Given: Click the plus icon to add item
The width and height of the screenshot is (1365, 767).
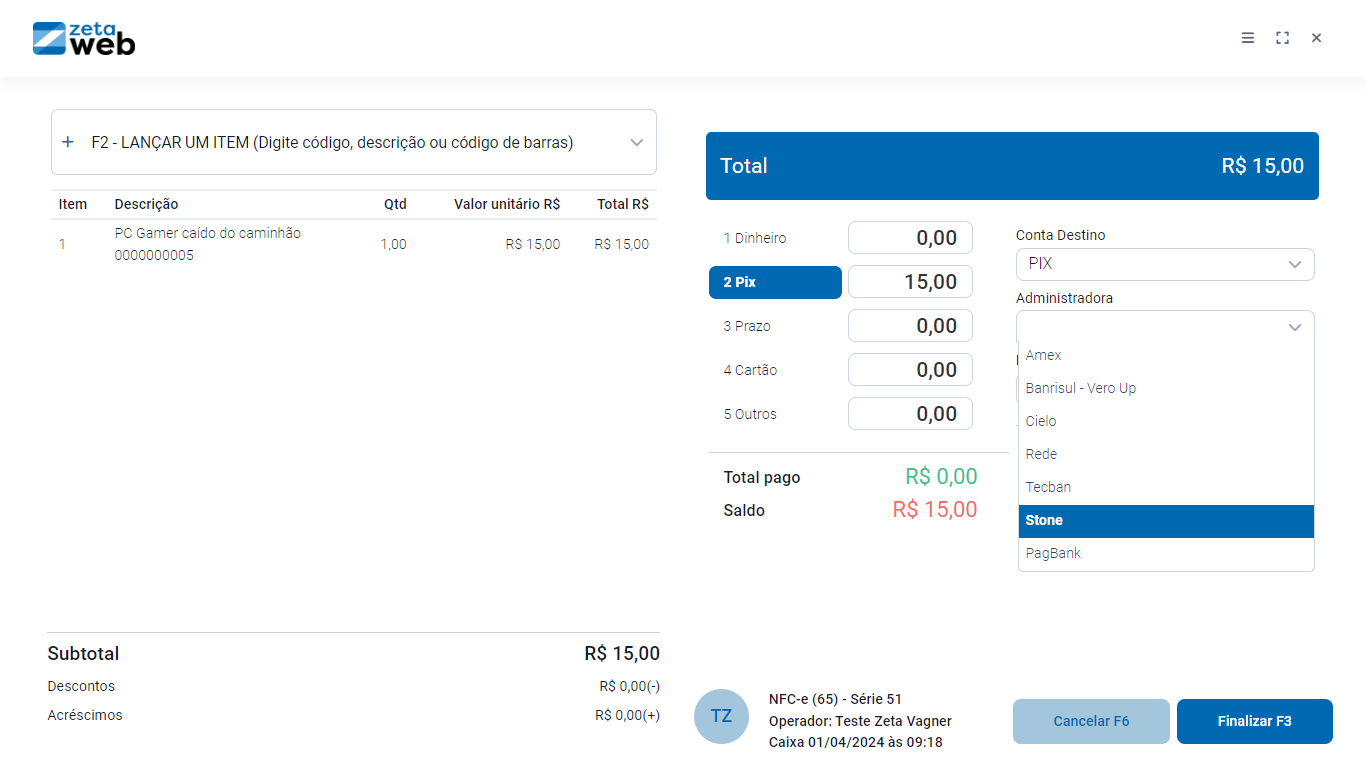Looking at the screenshot, I should [x=68, y=142].
